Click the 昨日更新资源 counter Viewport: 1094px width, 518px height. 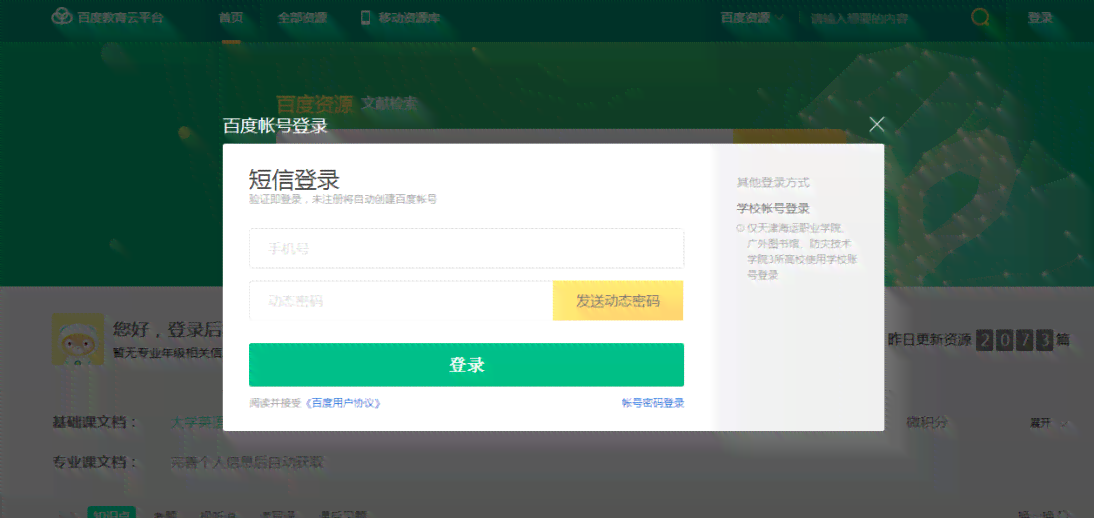[978, 340]
